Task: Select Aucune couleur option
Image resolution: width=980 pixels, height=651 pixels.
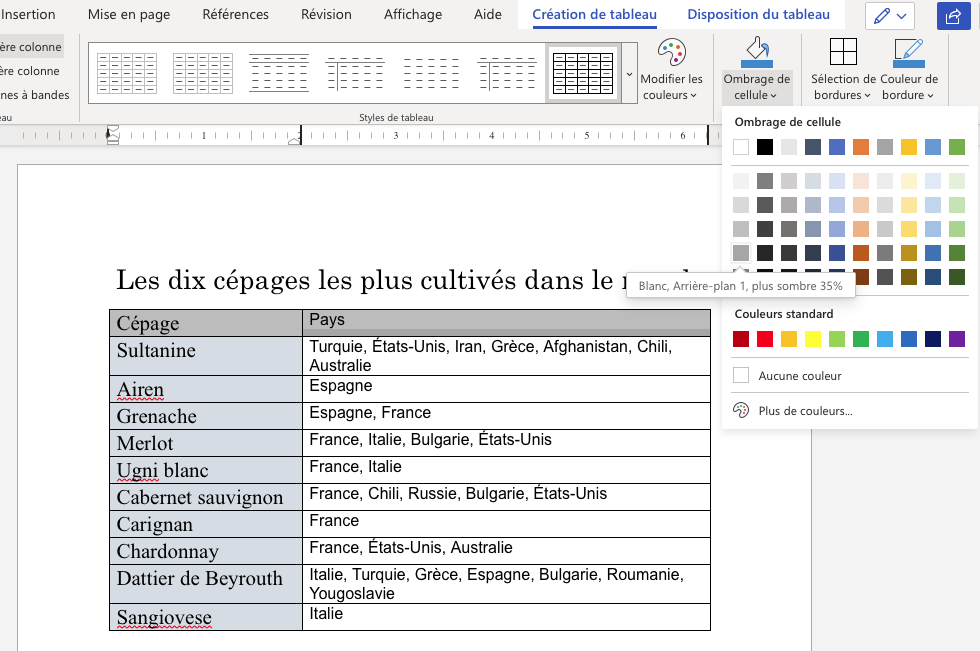Action: tap(850, 375)
